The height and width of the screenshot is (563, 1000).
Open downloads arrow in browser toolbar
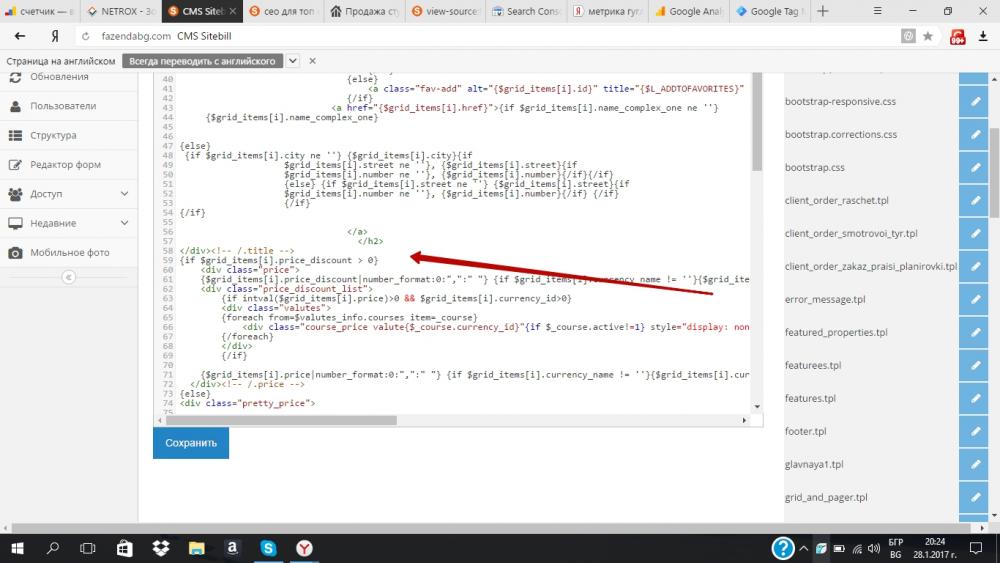pyautogui.click(x=983, y=36)
